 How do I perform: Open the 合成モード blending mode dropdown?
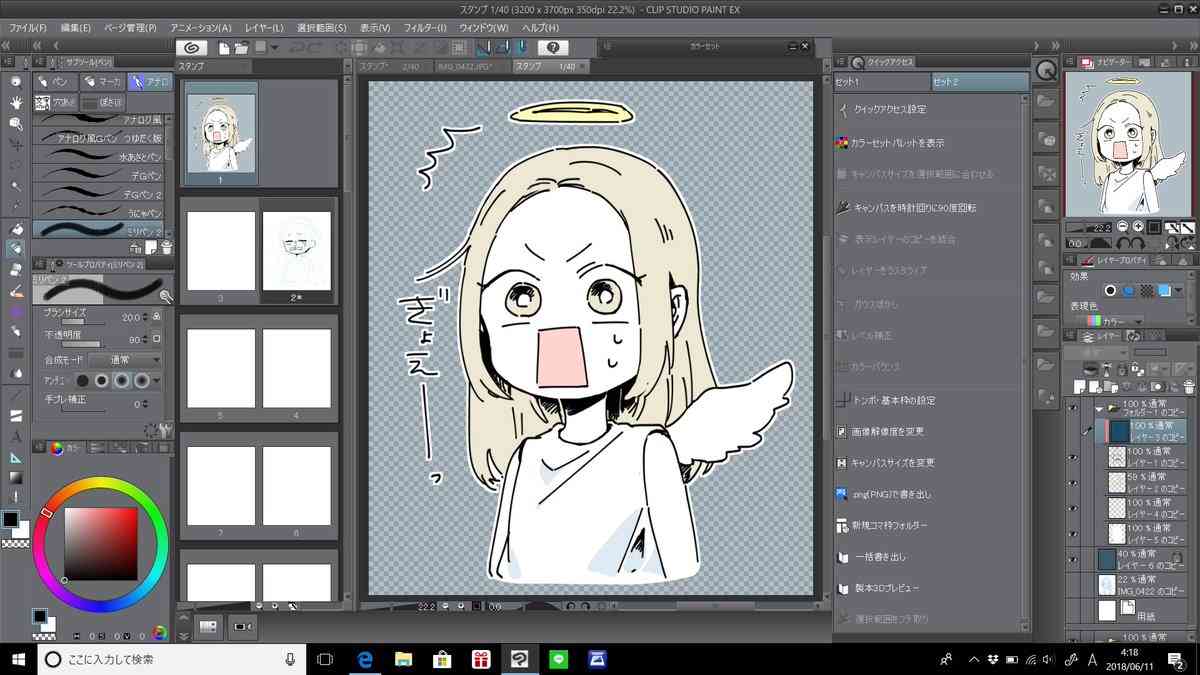(125, 359)
